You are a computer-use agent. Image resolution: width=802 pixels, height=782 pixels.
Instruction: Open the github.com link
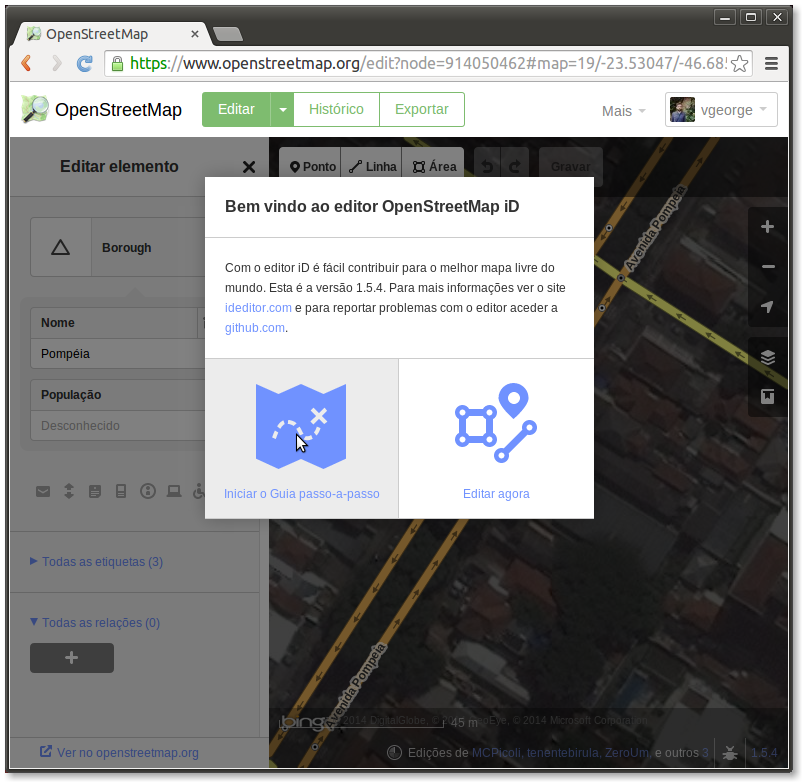(255, 328)
